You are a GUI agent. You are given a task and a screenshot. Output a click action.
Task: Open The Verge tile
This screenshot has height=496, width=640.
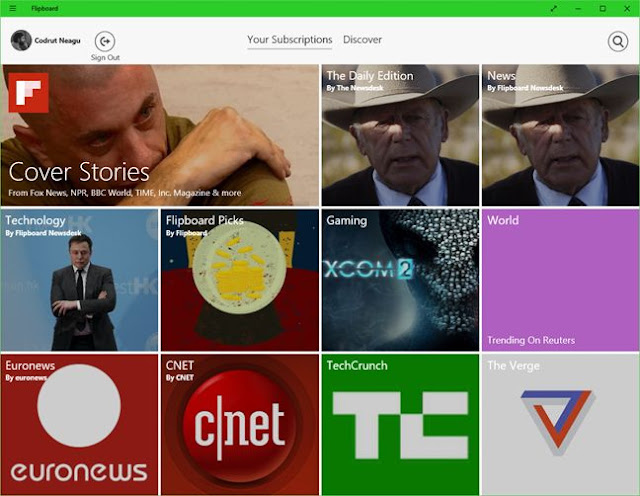[560, 425]
